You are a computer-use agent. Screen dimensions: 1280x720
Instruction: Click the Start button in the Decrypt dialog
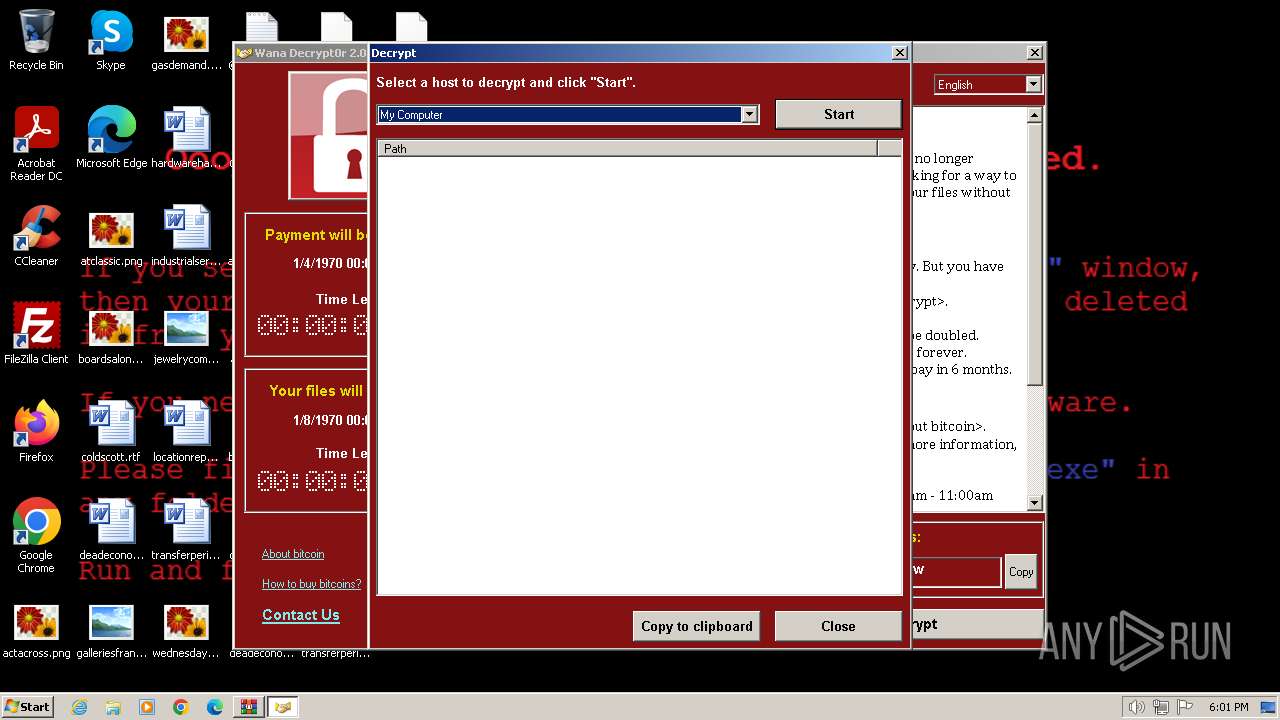[x=839, y=114]
